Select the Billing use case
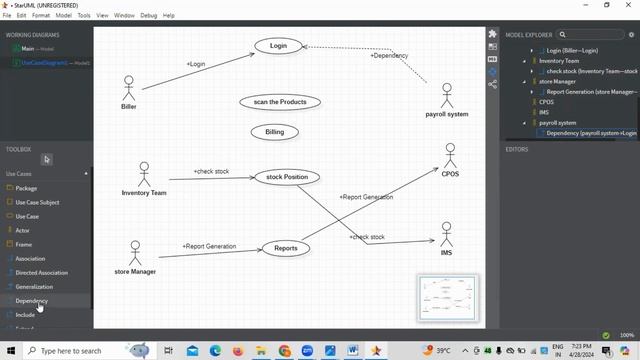The height and width of the screenshot is (360, 640). (x=275, y=132)
